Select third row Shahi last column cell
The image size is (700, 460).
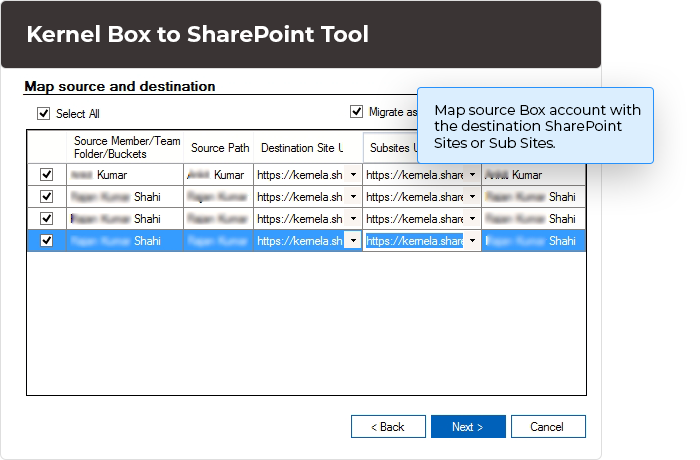[533, 218]
